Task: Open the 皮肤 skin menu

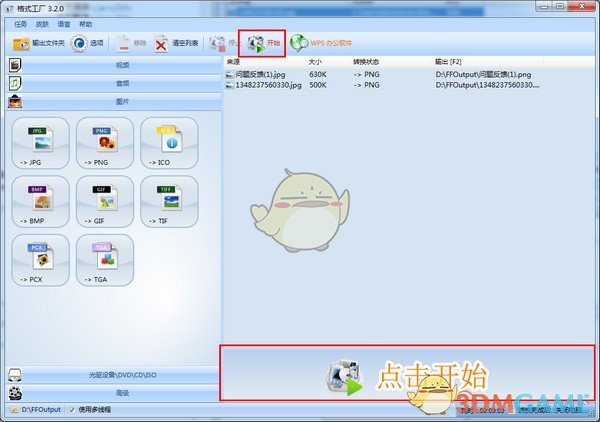Action: [42, 24]
